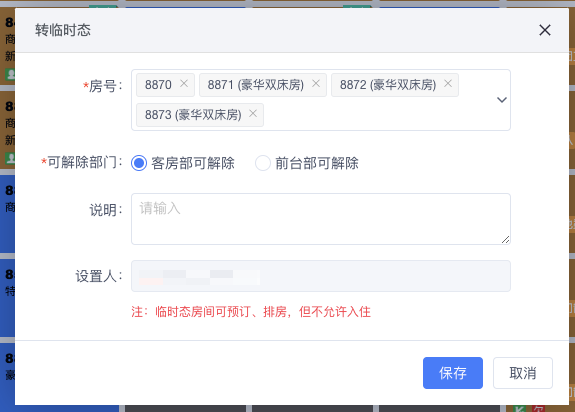575x412 pixels.
Task: Click the 转临时态 dialog title
Action: pyautogui.click(x=63, y=30)
